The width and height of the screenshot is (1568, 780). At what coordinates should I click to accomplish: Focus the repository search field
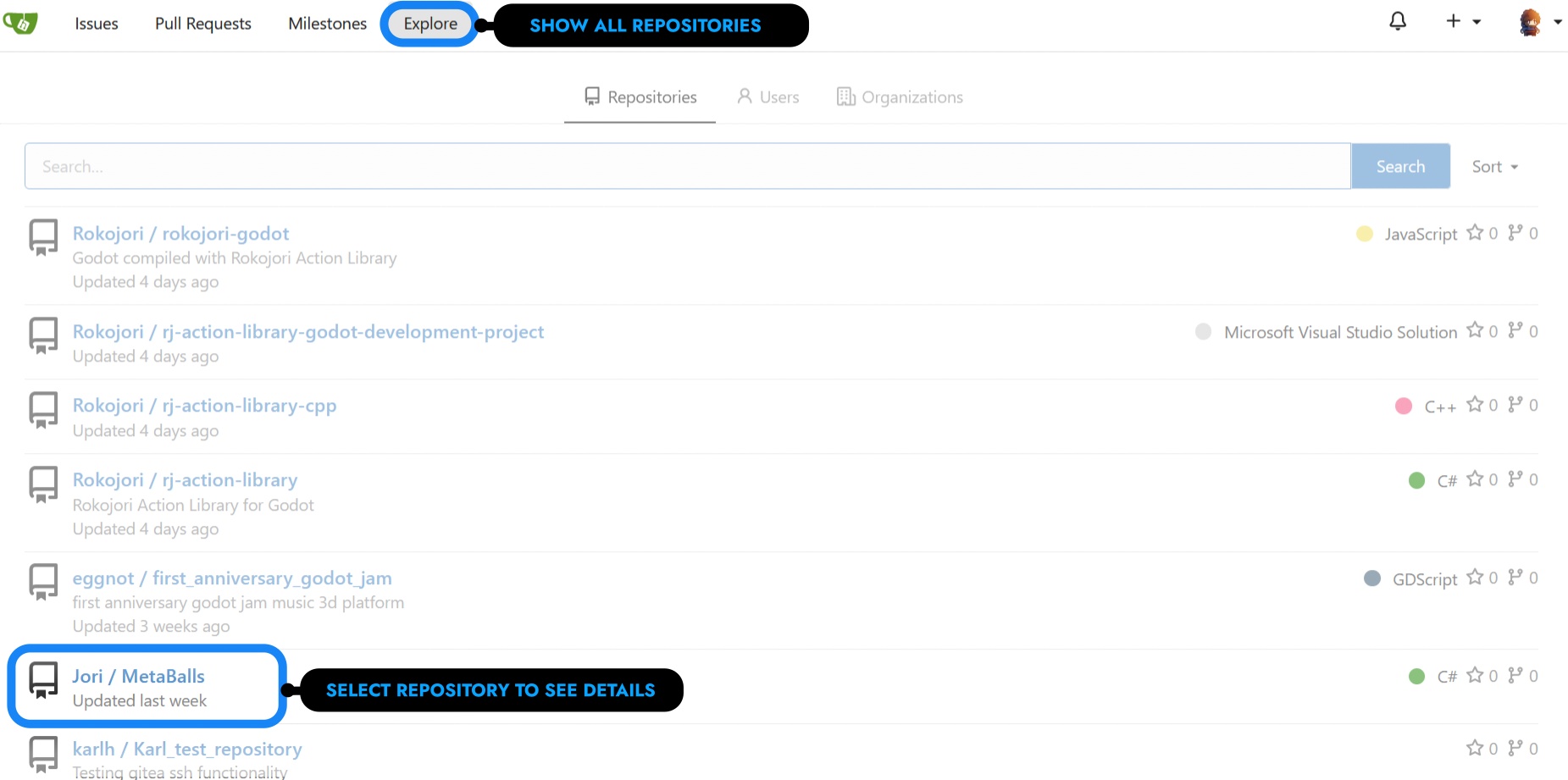[x=687, y=167]
